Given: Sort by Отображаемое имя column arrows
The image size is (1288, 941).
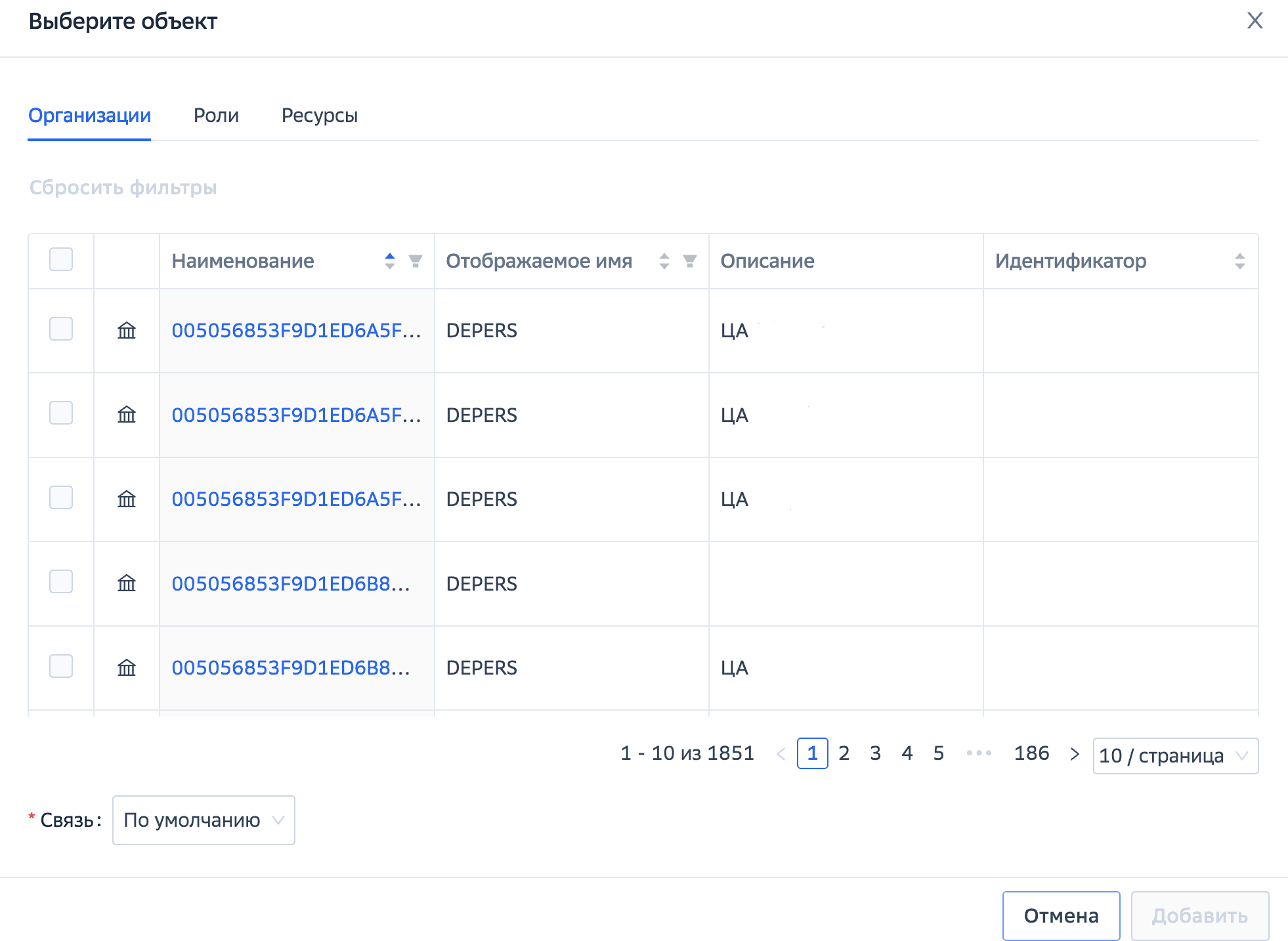Looking at the screenshot, I should [664, 261].
